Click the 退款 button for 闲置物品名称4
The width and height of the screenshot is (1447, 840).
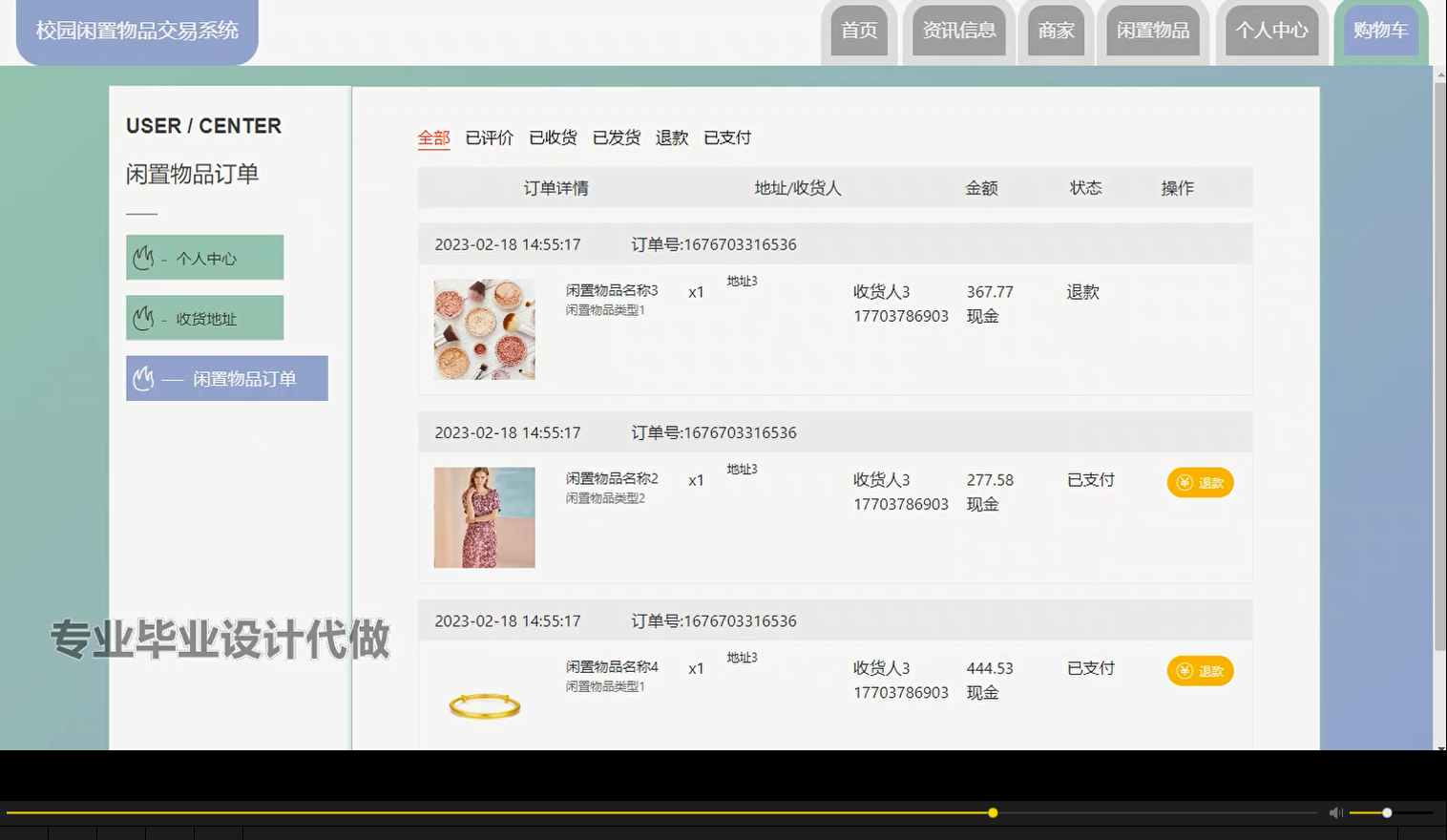(1201, 671)
